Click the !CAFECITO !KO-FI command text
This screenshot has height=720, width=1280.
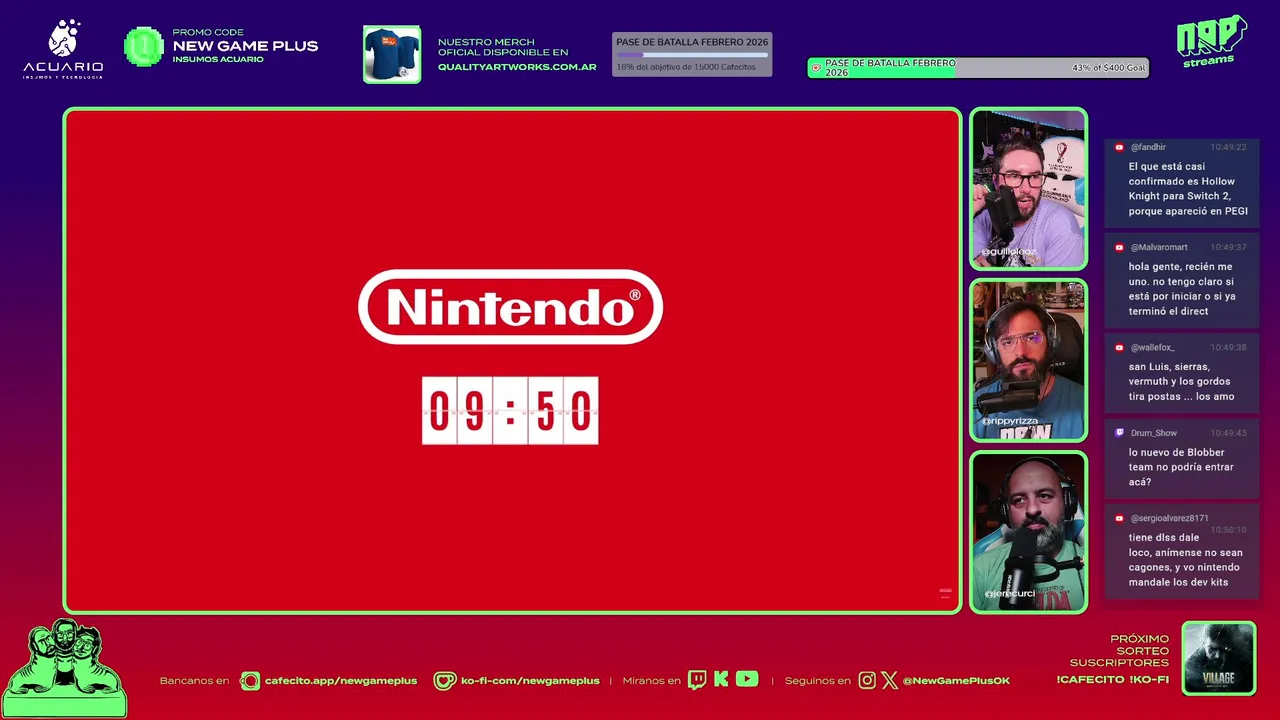[x=1112, y=680]
